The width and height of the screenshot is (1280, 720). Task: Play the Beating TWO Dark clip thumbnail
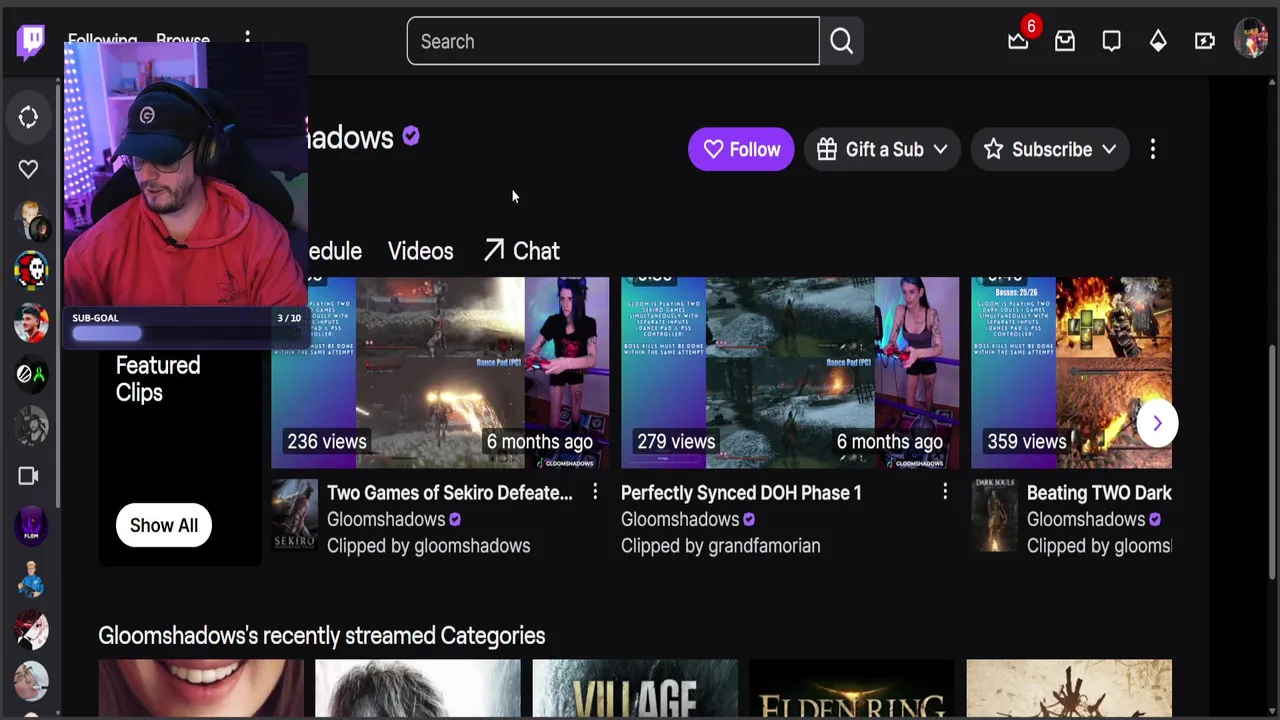pos(1071,373)
